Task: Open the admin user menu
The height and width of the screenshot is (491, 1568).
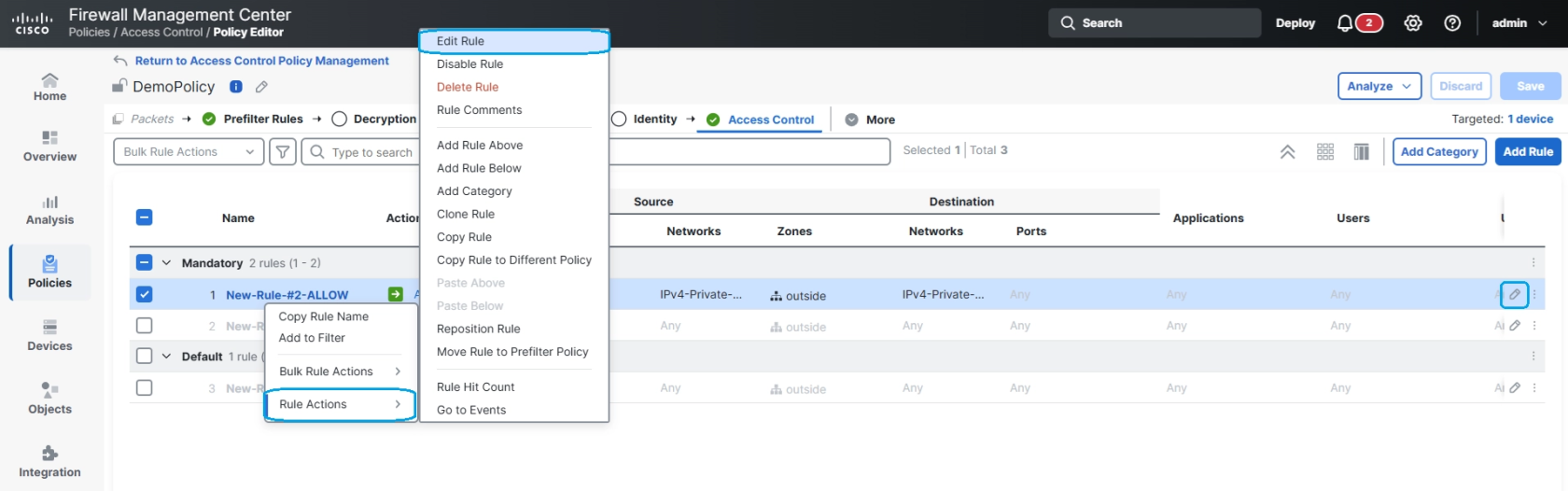Action: pyautogui.click(x=1519, y=23)
